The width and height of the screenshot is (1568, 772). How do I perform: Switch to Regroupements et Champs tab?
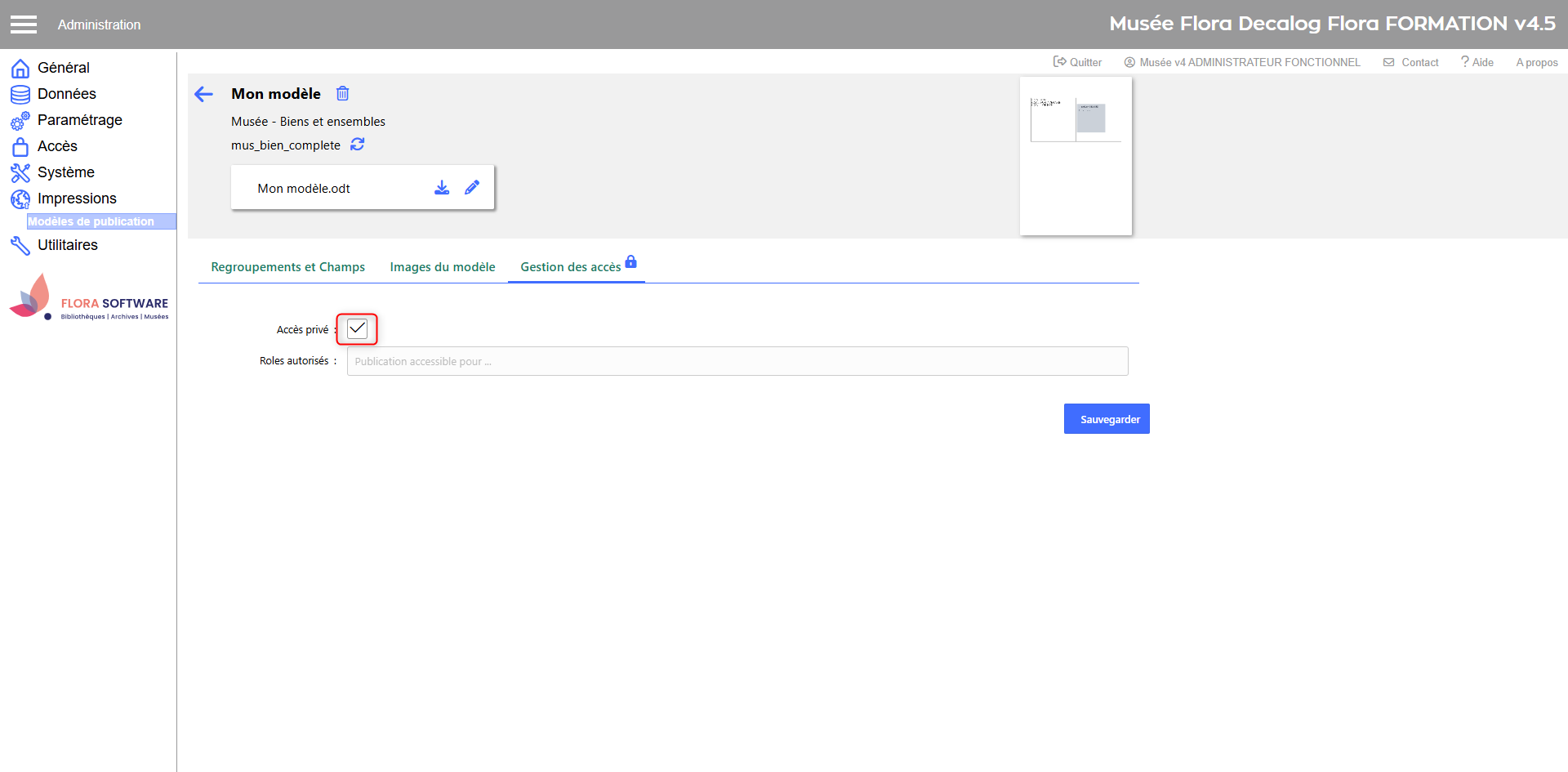coord(287,267)
